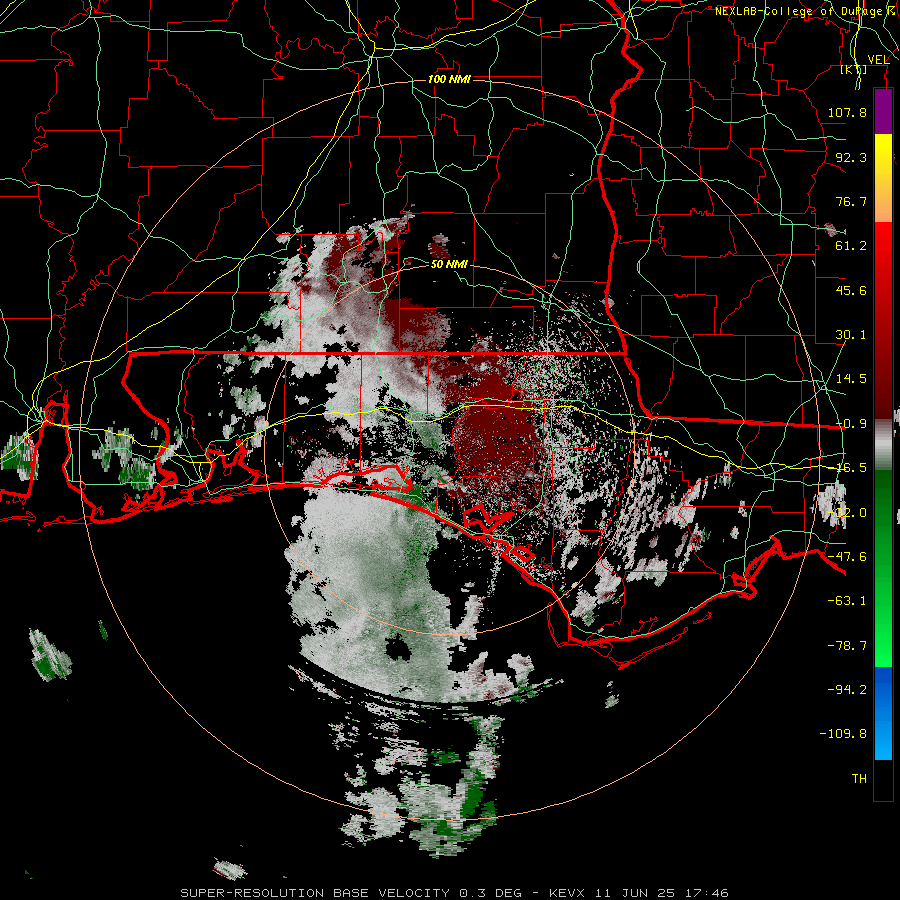Select the -0.9 velocity scale value
The width and height of the screenshot is (900, 900).
[851, 424]
